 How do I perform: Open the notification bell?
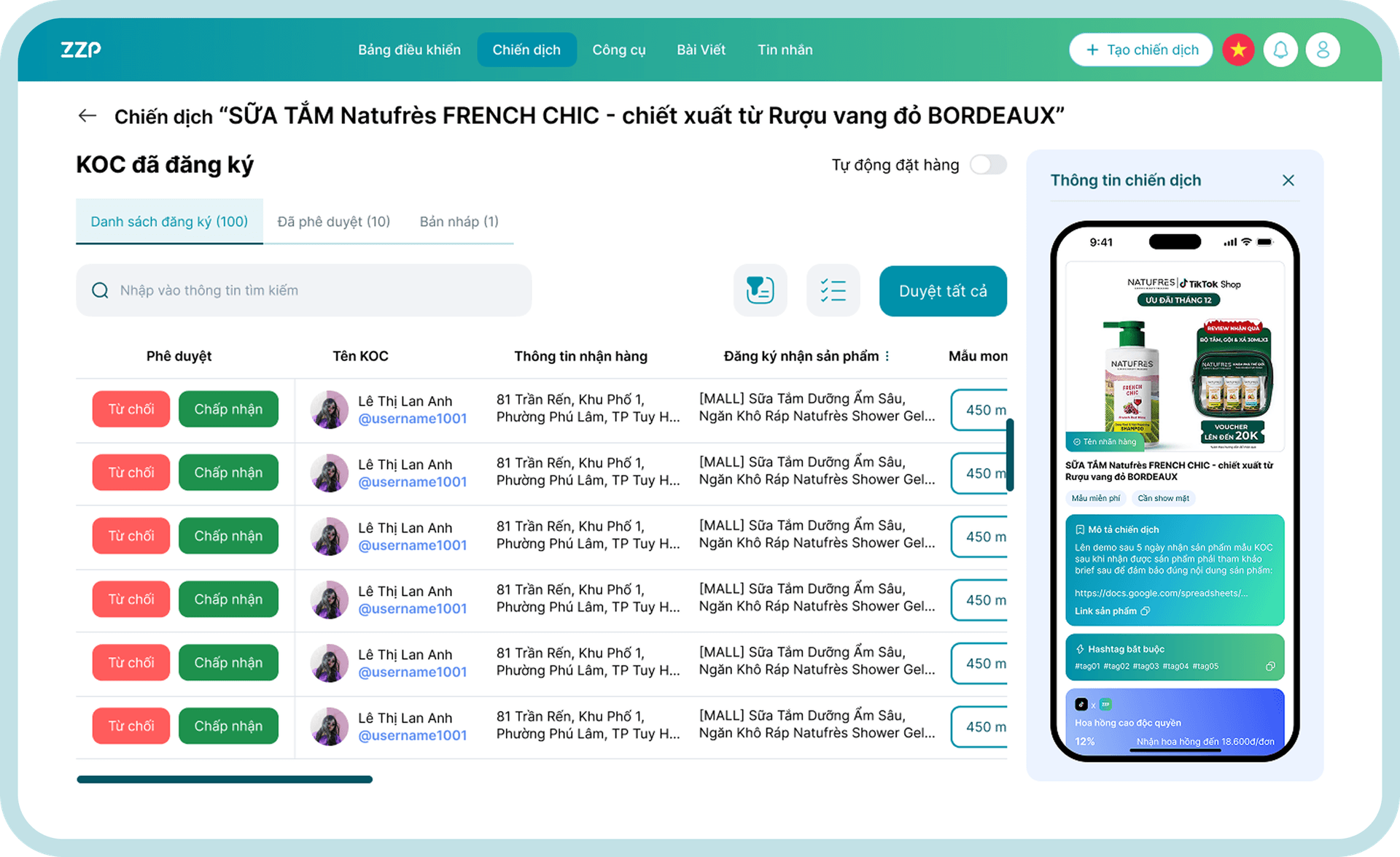(x=1280, y=50)
